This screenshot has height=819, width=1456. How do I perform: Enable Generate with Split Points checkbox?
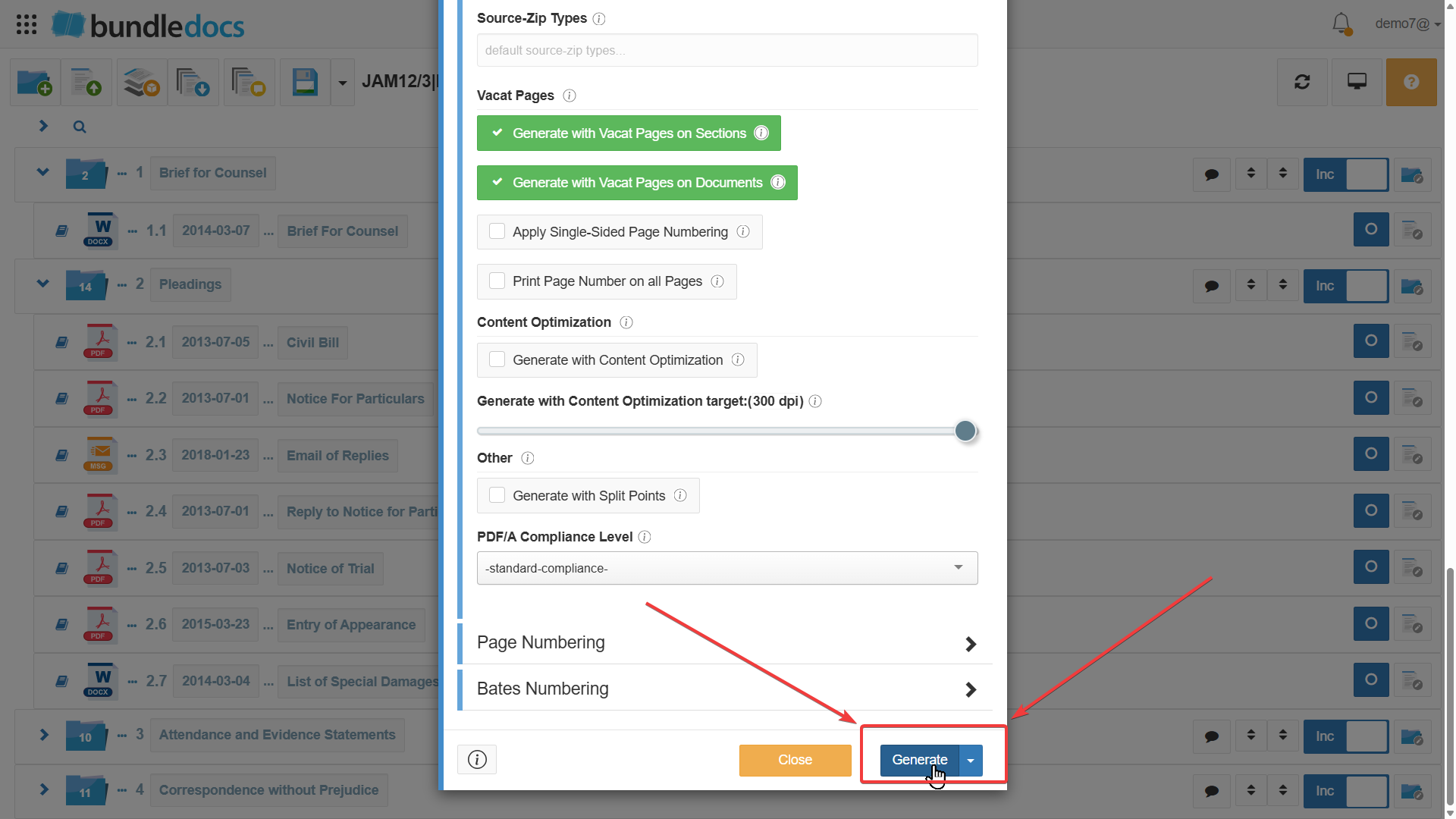point(497,495)
